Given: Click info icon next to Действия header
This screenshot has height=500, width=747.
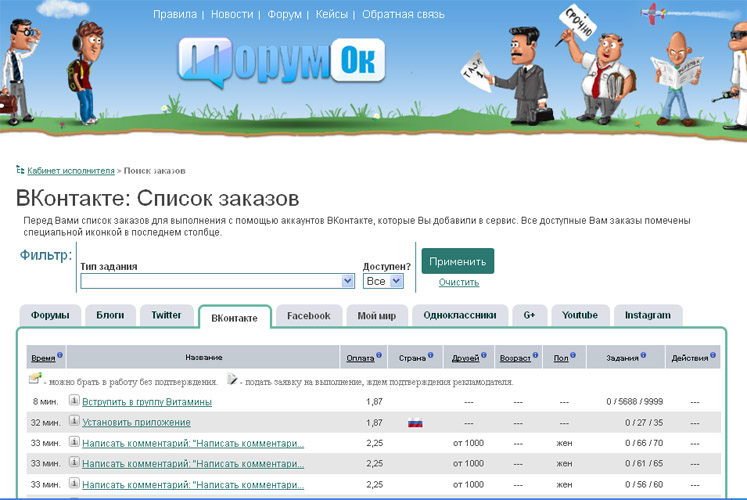Looking at the screenshot, I should coord(713,355).
